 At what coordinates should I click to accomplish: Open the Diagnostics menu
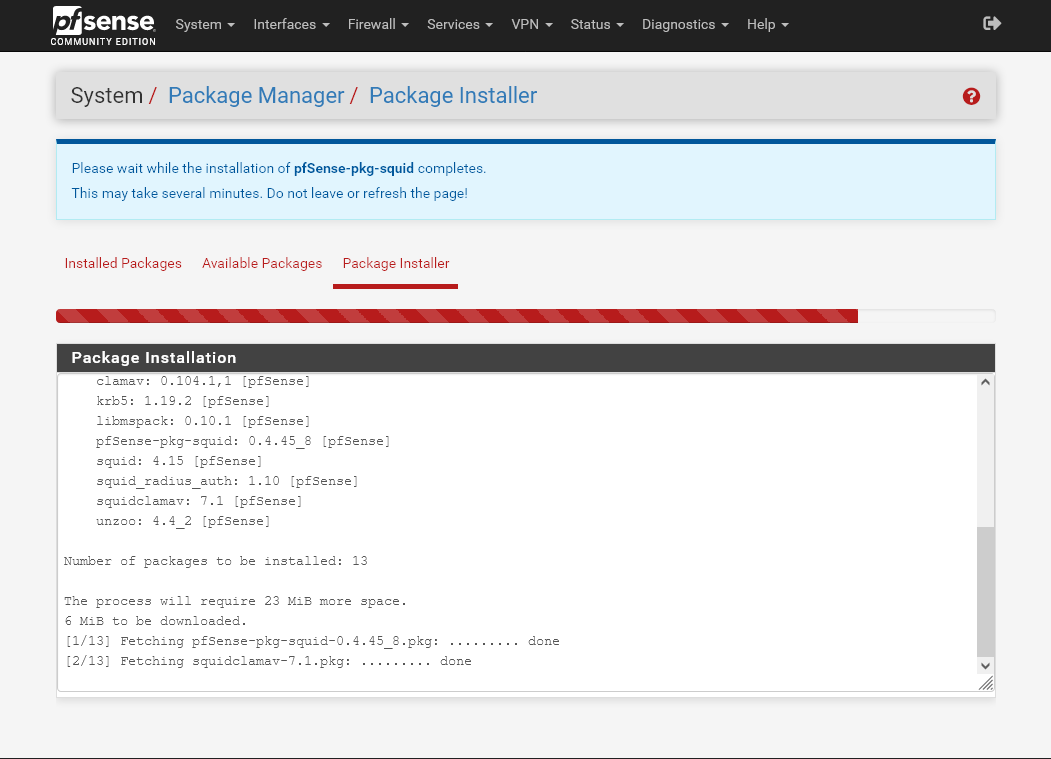685,24
